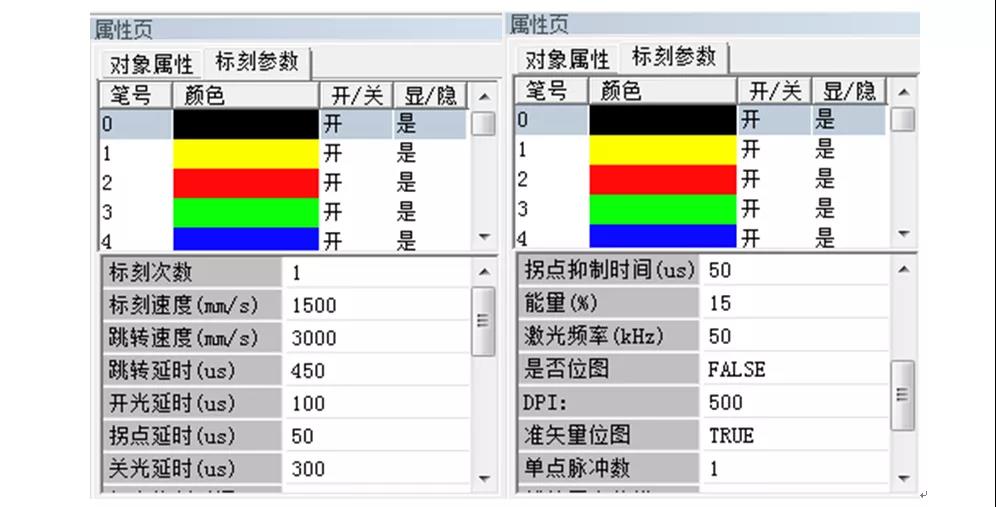
Task: Edit 激光频率(kHz) value field 50
Action: coord(795,336)
